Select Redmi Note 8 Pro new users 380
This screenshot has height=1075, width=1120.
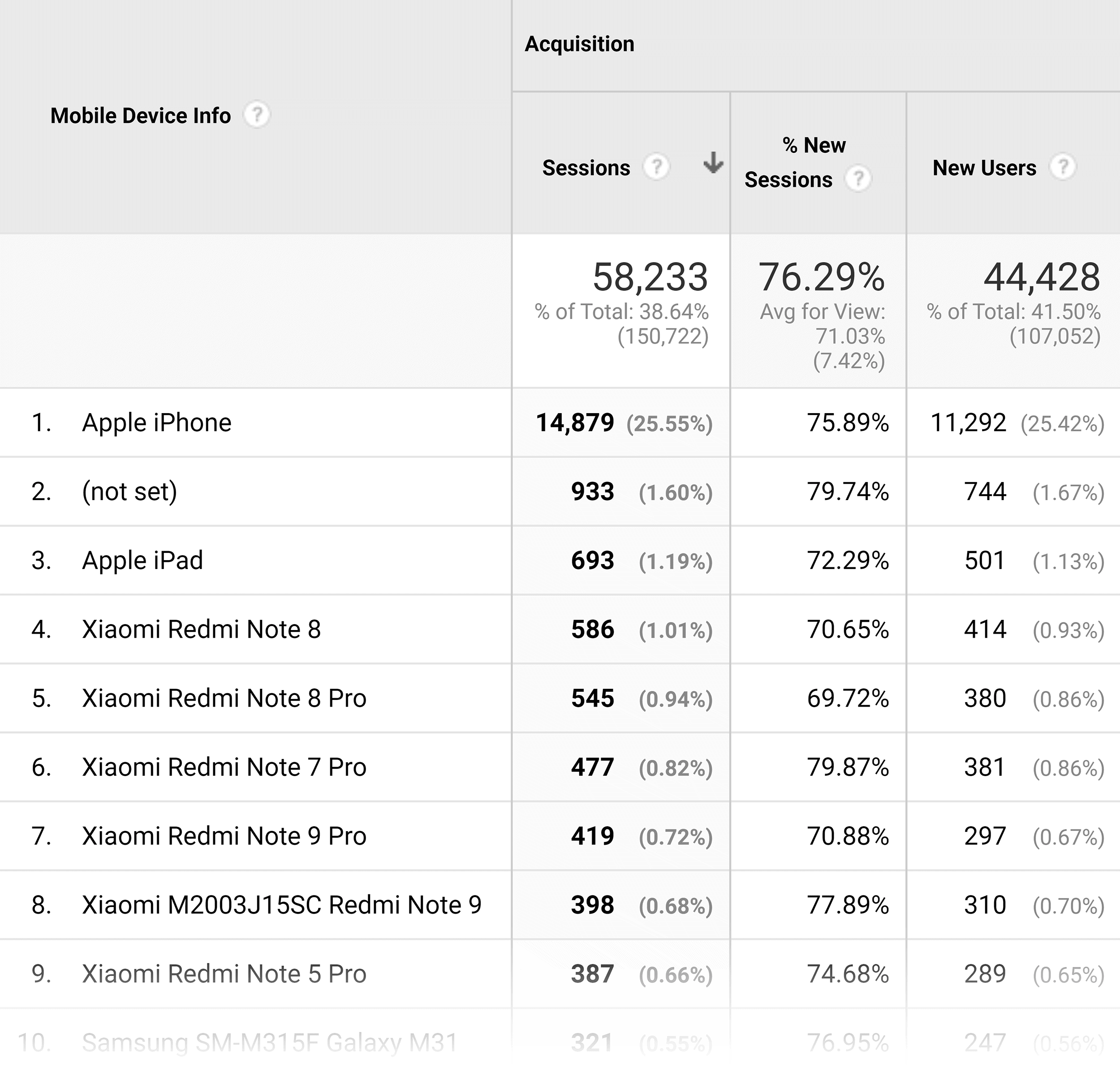coord(985,699)
